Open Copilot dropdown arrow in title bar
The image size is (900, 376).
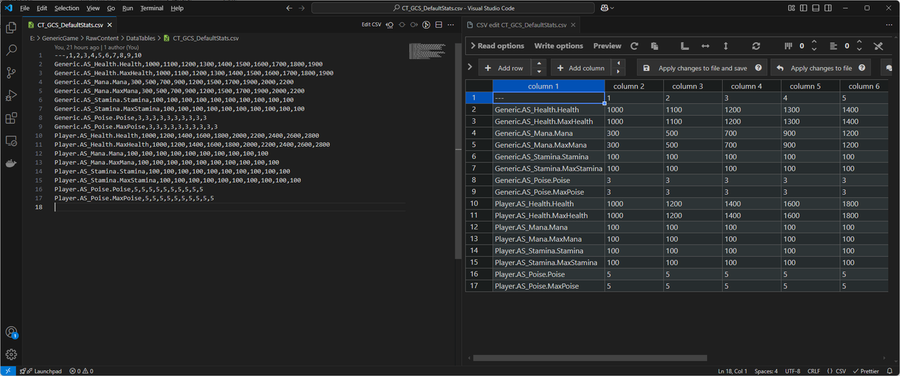612,8
